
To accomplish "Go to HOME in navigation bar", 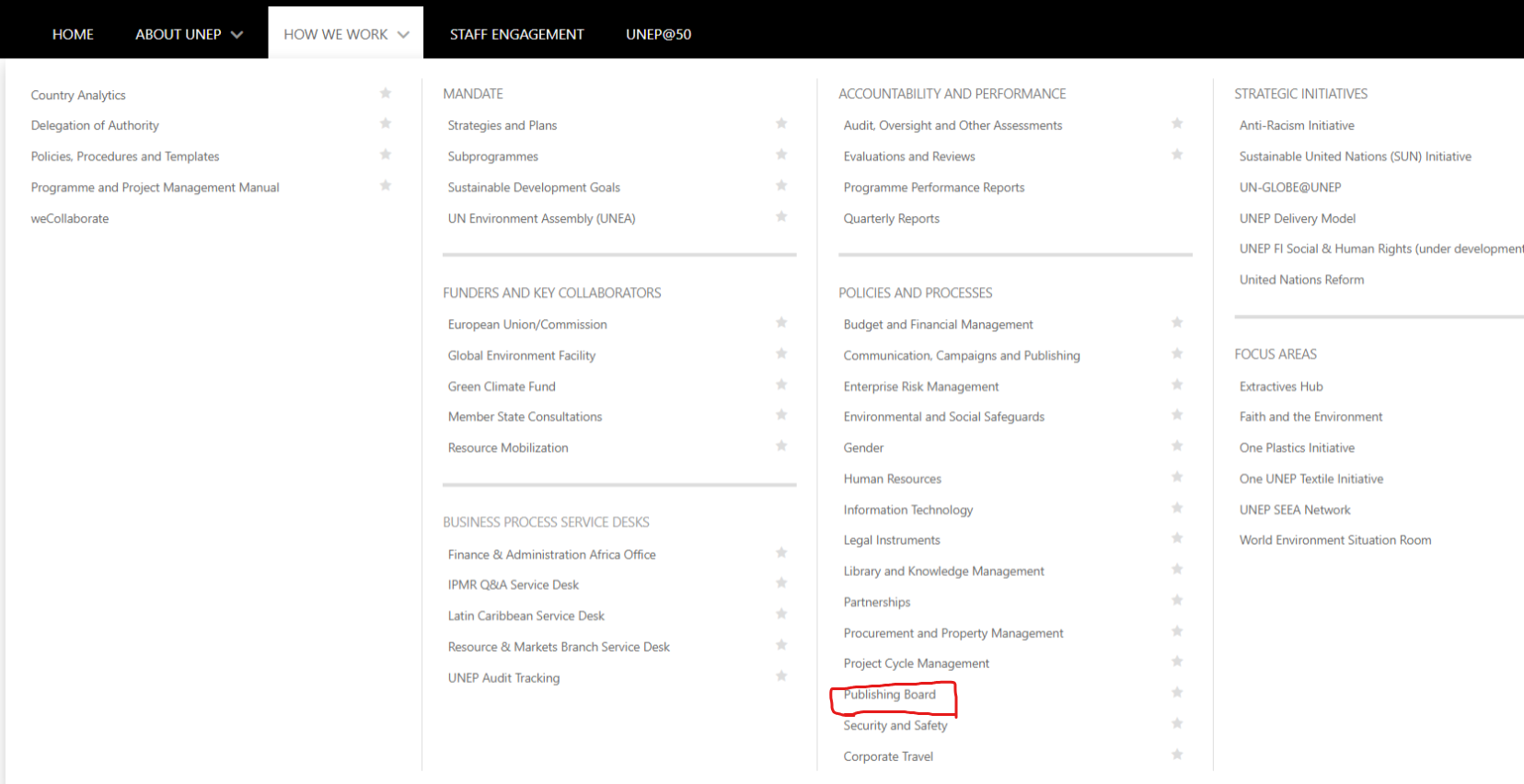I will pos(73,34).
